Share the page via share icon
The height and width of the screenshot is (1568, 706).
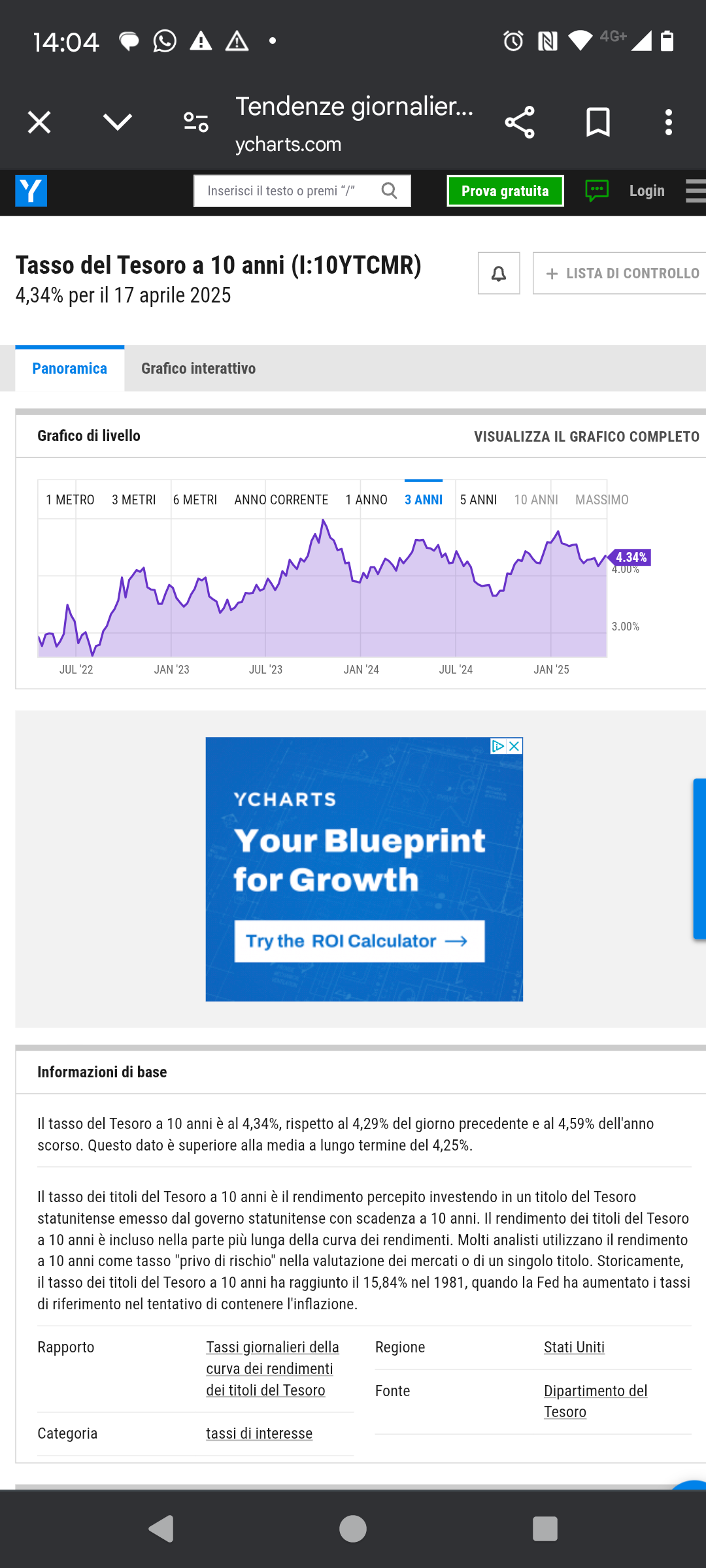coord(520,122)
